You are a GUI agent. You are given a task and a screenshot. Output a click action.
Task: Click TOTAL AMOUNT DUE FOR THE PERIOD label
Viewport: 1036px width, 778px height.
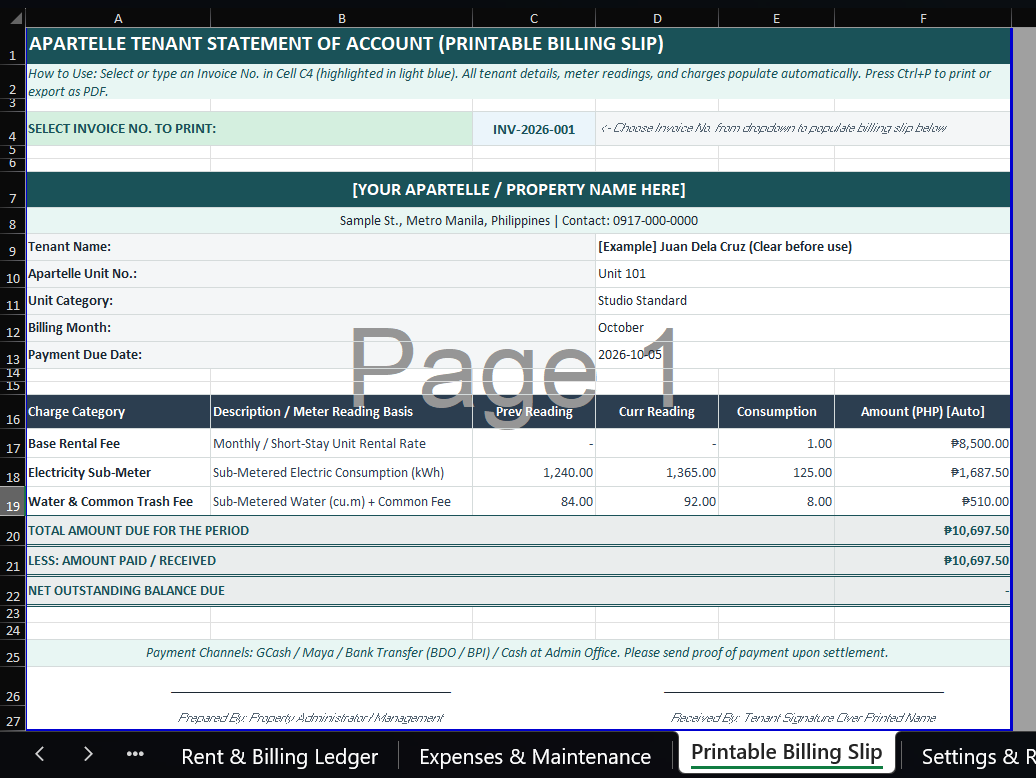[139, 530]
